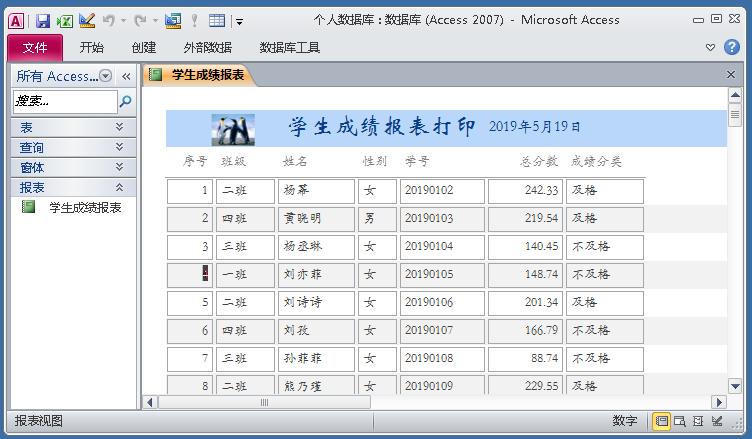The height and width of the screenshot is (439, 752).
Task: Switch to Print Preview status bar icon
Action: click(680, 421)
